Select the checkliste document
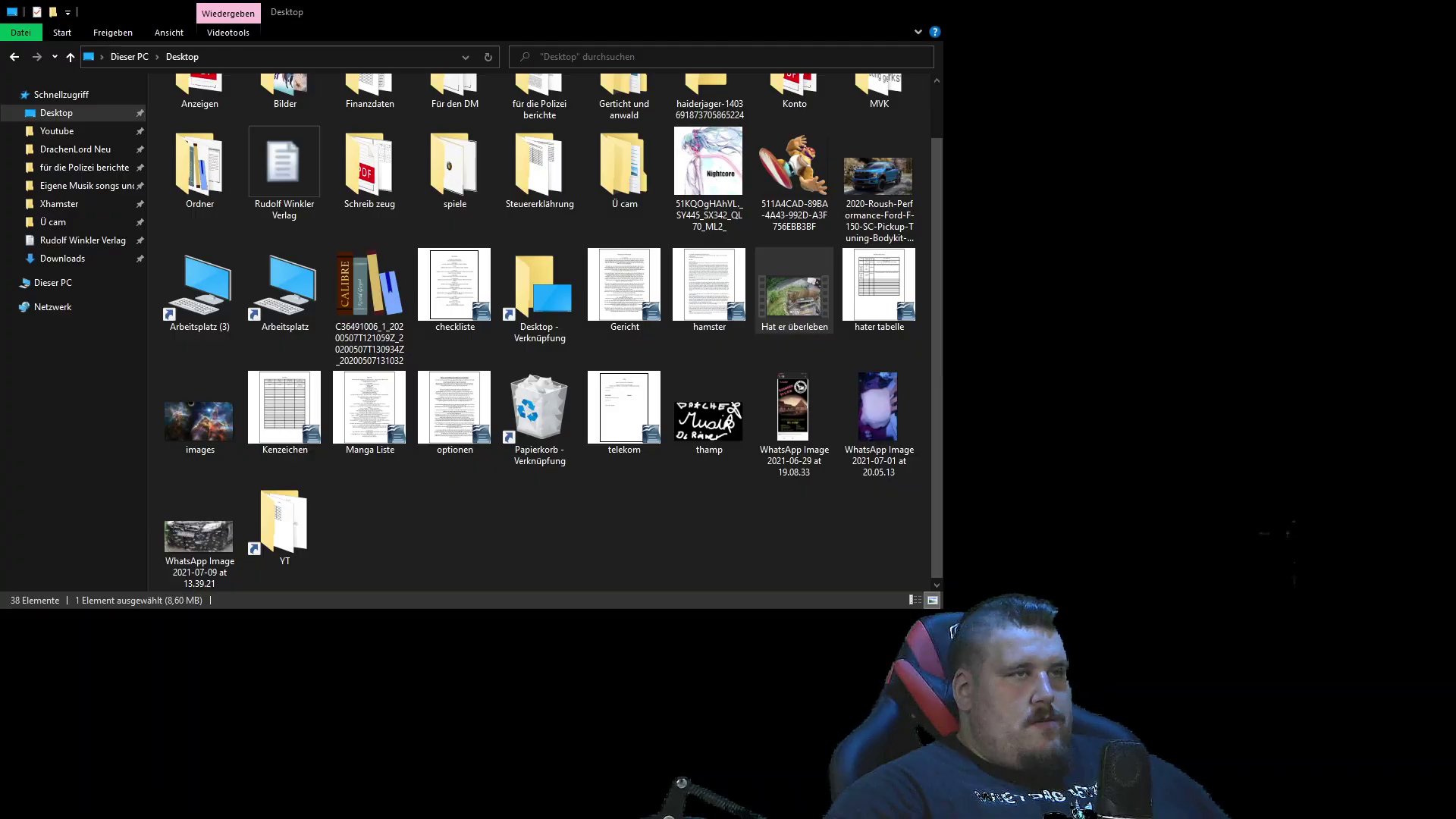1456x819 pixels. [454, 284]
